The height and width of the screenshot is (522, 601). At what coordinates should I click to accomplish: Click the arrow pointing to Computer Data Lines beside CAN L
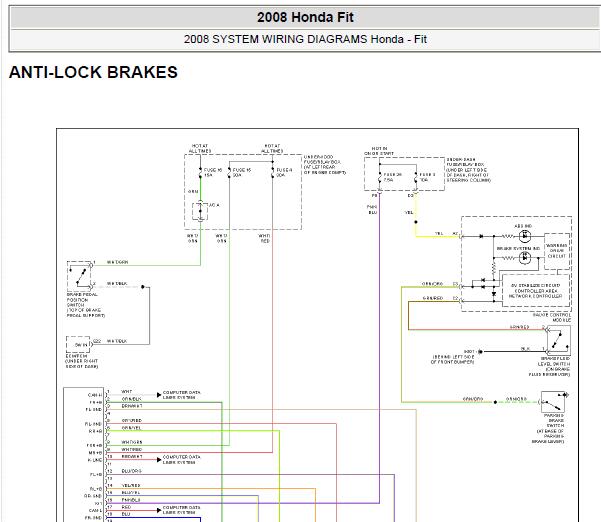159,510
